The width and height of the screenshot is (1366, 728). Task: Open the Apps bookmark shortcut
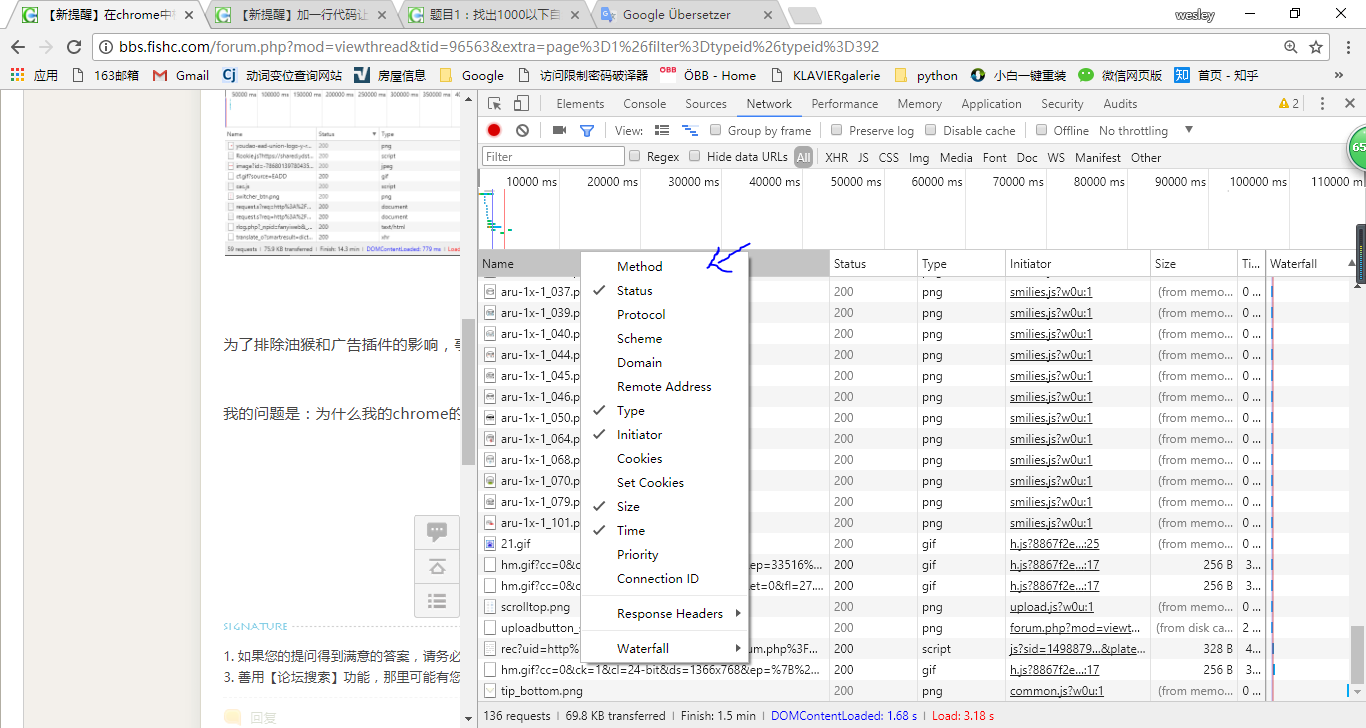click(x=34, y=75)
